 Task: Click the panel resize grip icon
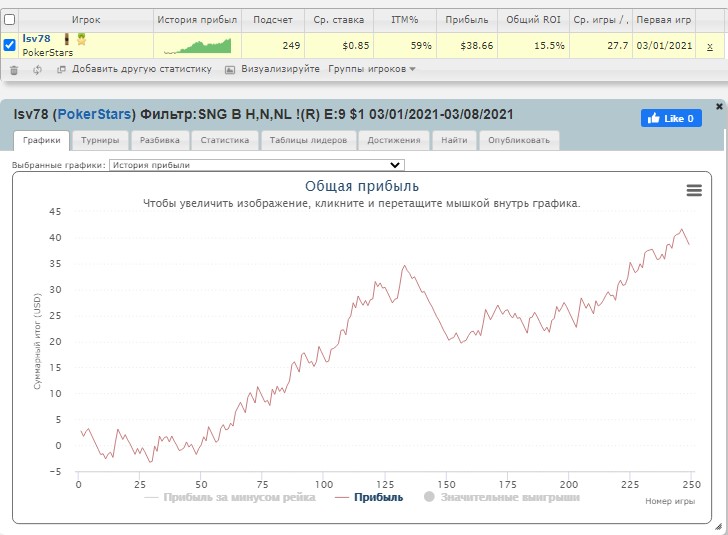click(719, 526)
